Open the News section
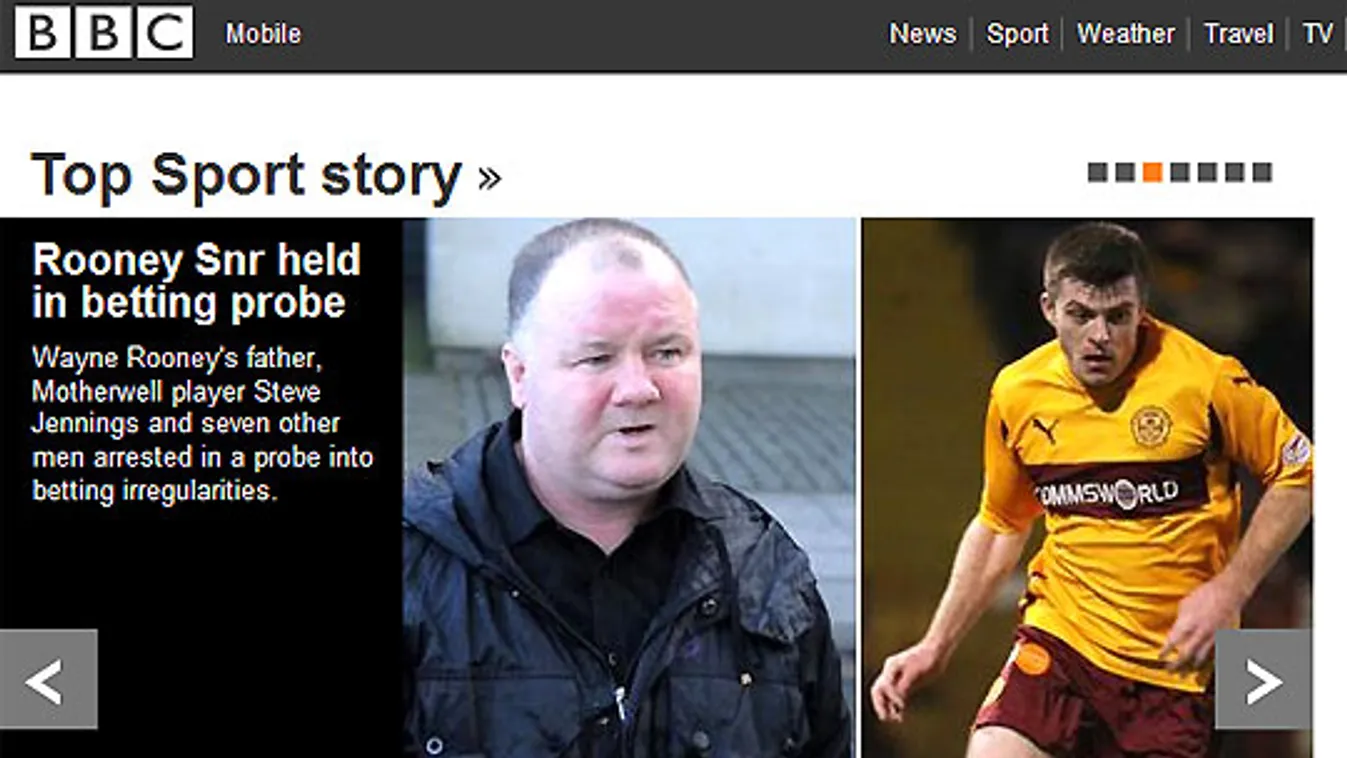Screen dimensions: 1347x758 click(922, 34)
